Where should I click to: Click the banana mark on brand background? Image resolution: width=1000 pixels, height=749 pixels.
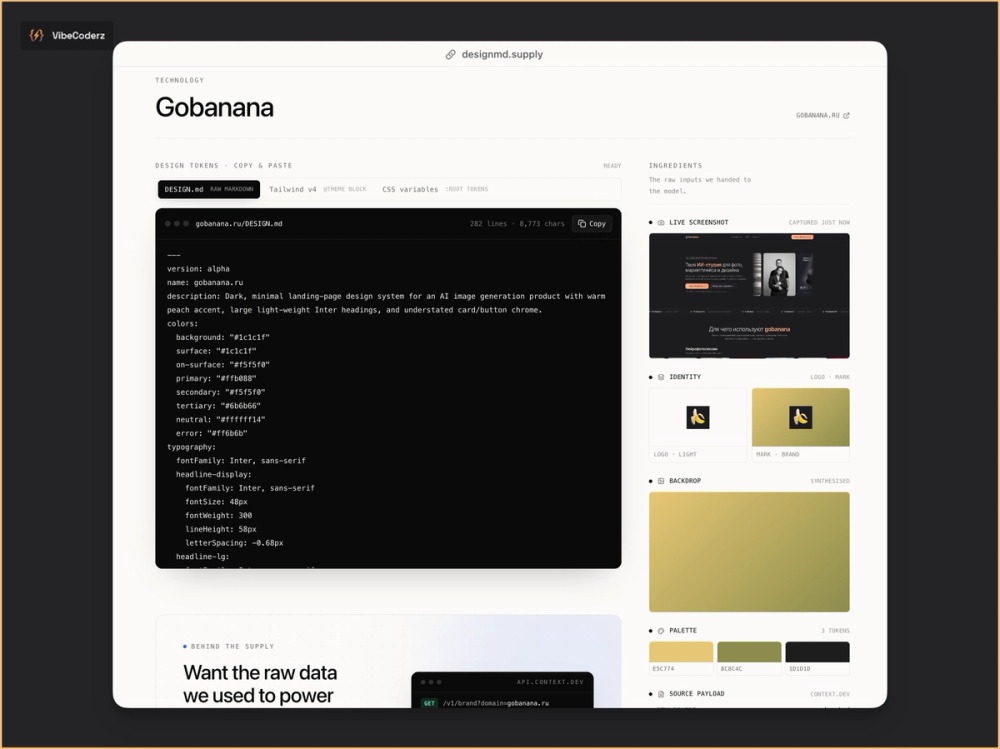pos(800,417)
